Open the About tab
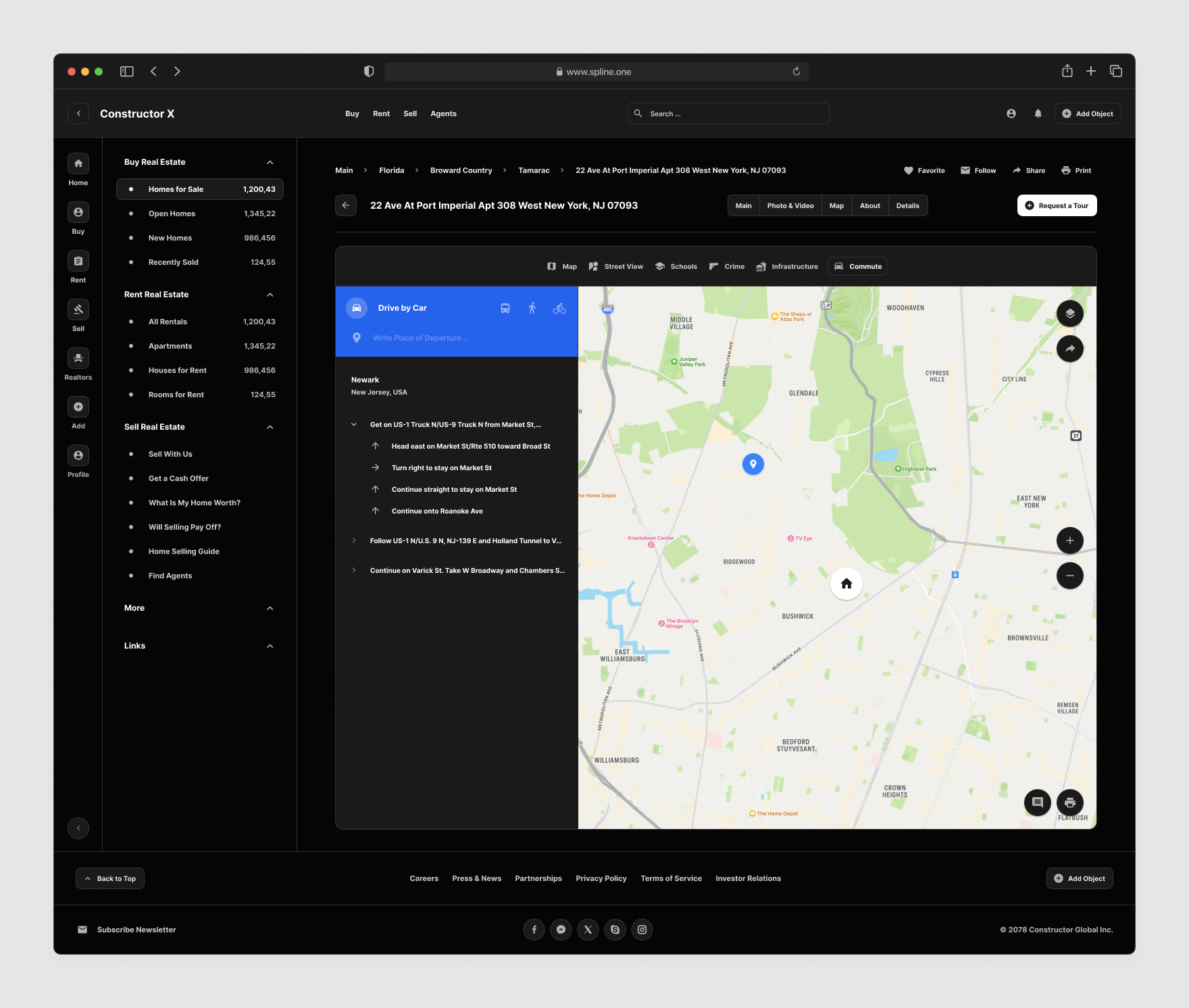Viewport: 1189px width, 1008px height. (x=870, y=205)
